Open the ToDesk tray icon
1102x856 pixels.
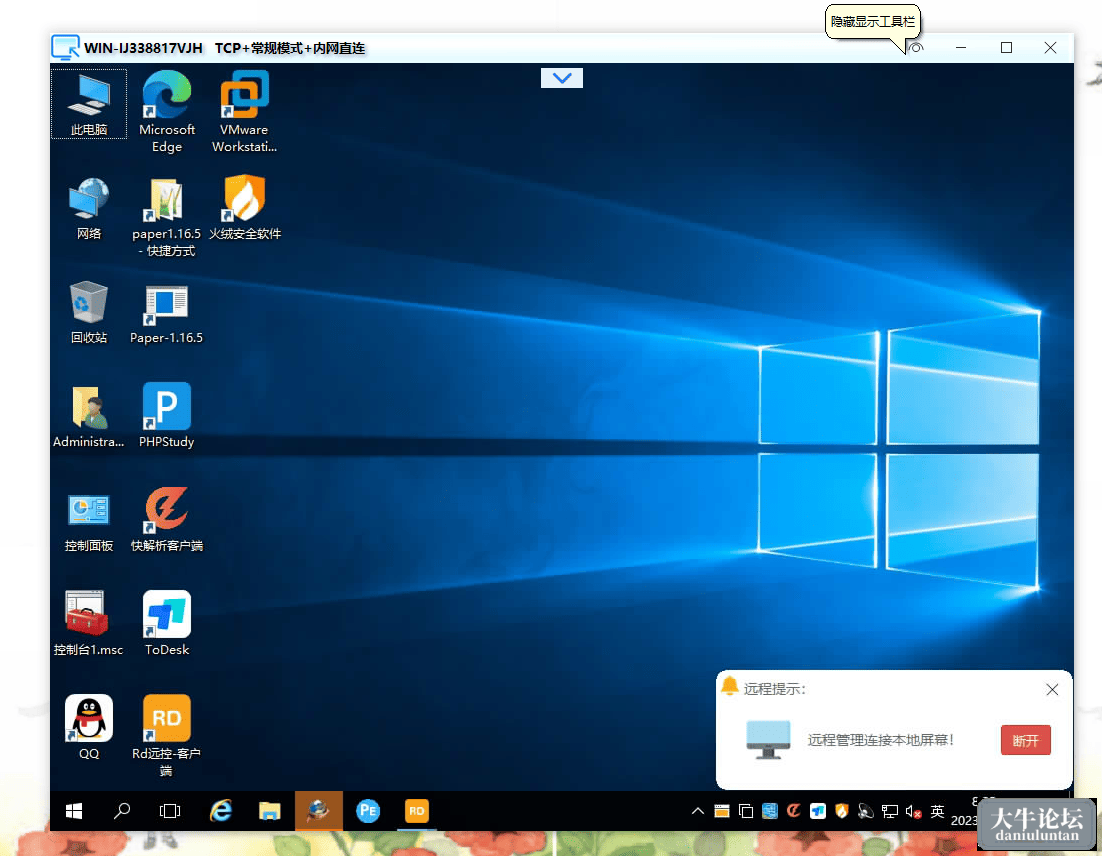coord(817,811)
